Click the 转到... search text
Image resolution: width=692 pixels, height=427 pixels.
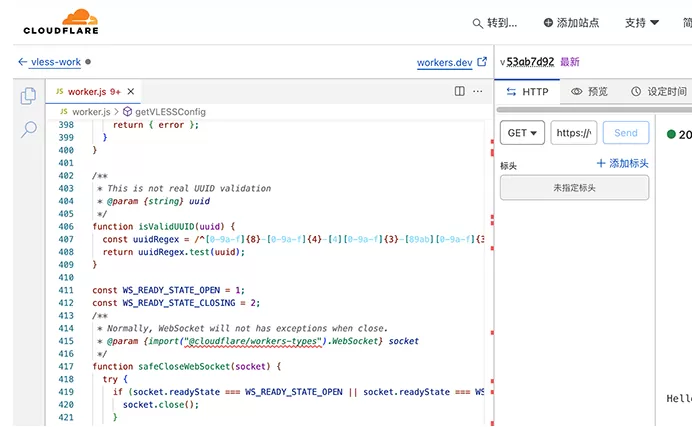[502, 23]
